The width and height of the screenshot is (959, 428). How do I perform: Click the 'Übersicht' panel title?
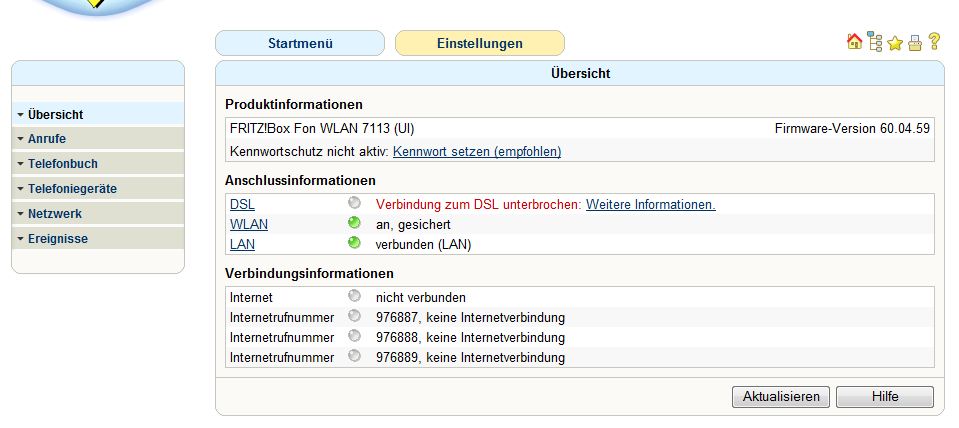pyautogui.click(x=580, y=74)
